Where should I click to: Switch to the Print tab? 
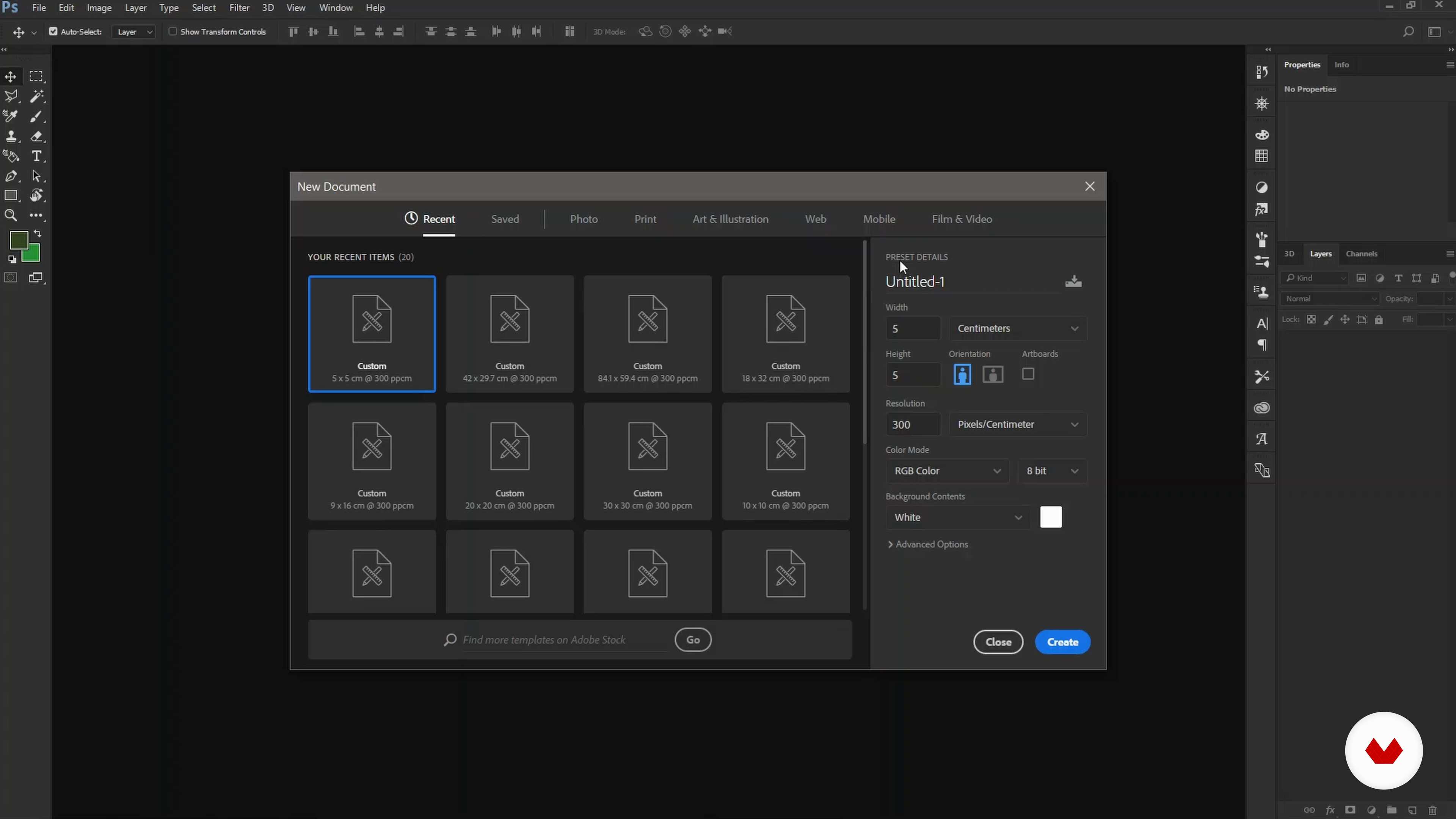[x=645, y=219]
